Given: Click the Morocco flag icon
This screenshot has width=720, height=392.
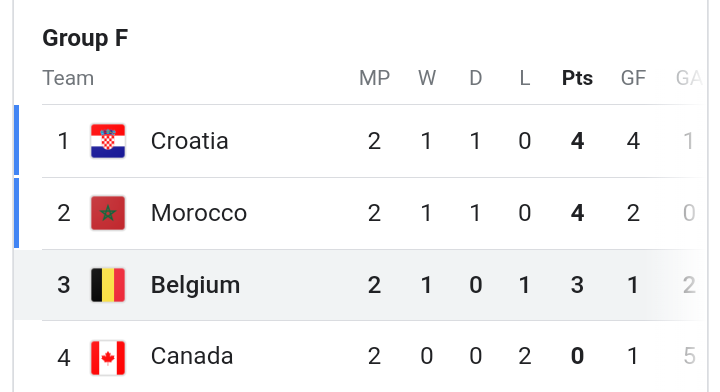Looking at the screenshot, I should (108, 213).
